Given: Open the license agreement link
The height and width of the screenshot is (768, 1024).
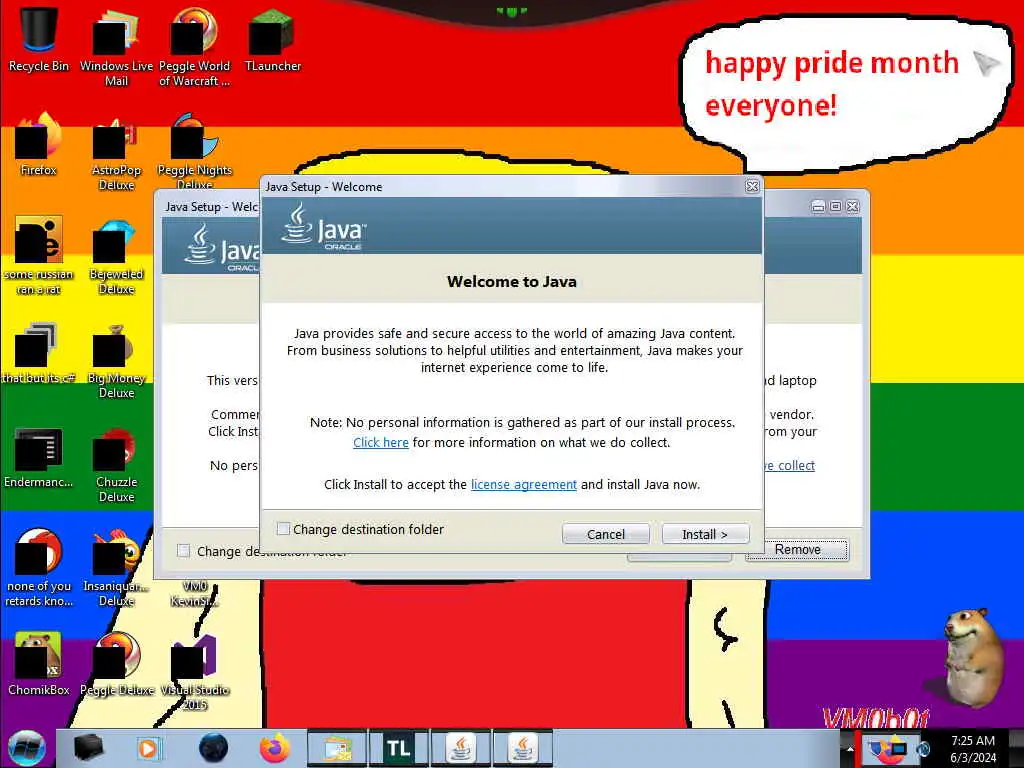Looking at the screenshot, I should (x=524, y=485).
